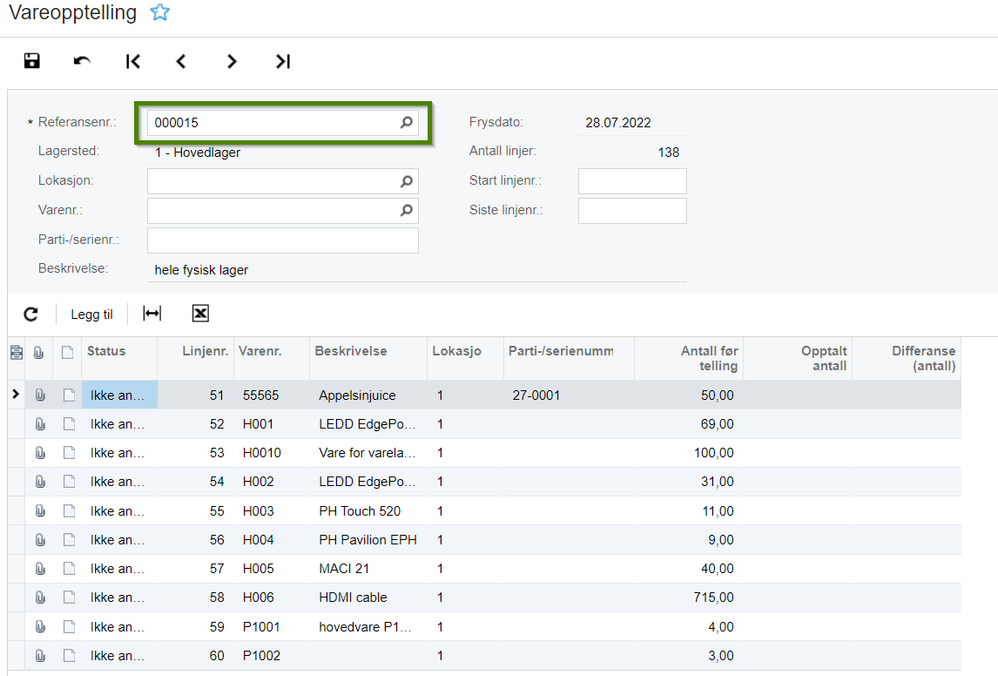Sort by the Linjenr. column header
Screen dimensions: 998x676
tap(205, 351)
